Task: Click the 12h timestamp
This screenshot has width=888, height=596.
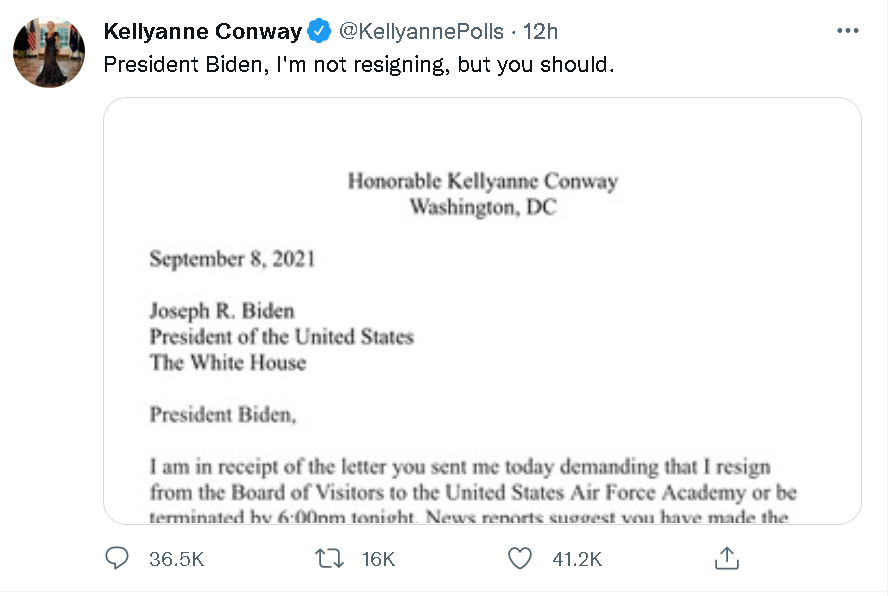Action: click(540, 31)
